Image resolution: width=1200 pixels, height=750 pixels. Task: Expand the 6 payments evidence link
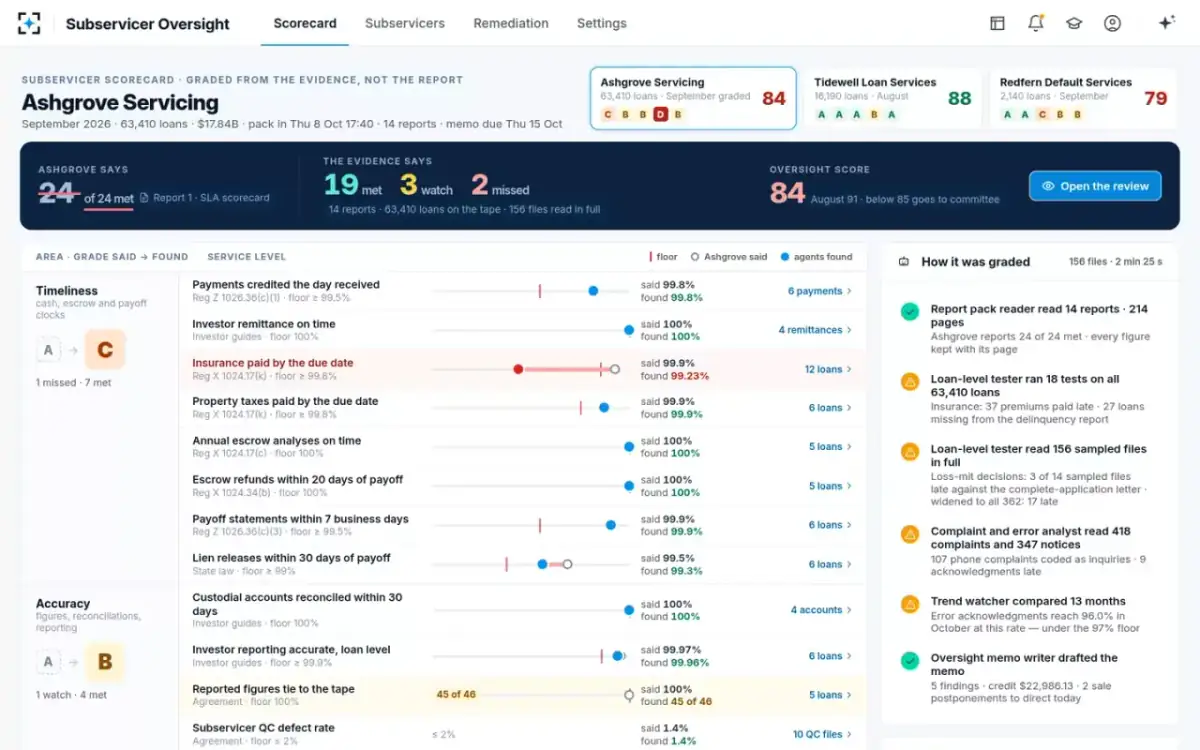[820, 291]
